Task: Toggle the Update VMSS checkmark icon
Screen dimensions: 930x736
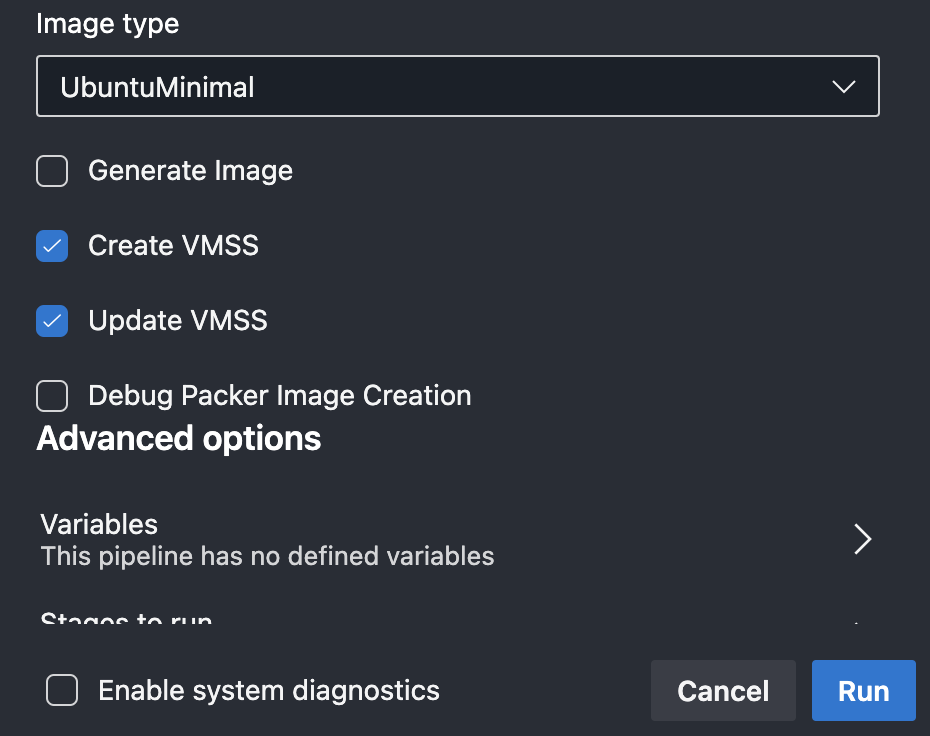Action: (51, 320)
